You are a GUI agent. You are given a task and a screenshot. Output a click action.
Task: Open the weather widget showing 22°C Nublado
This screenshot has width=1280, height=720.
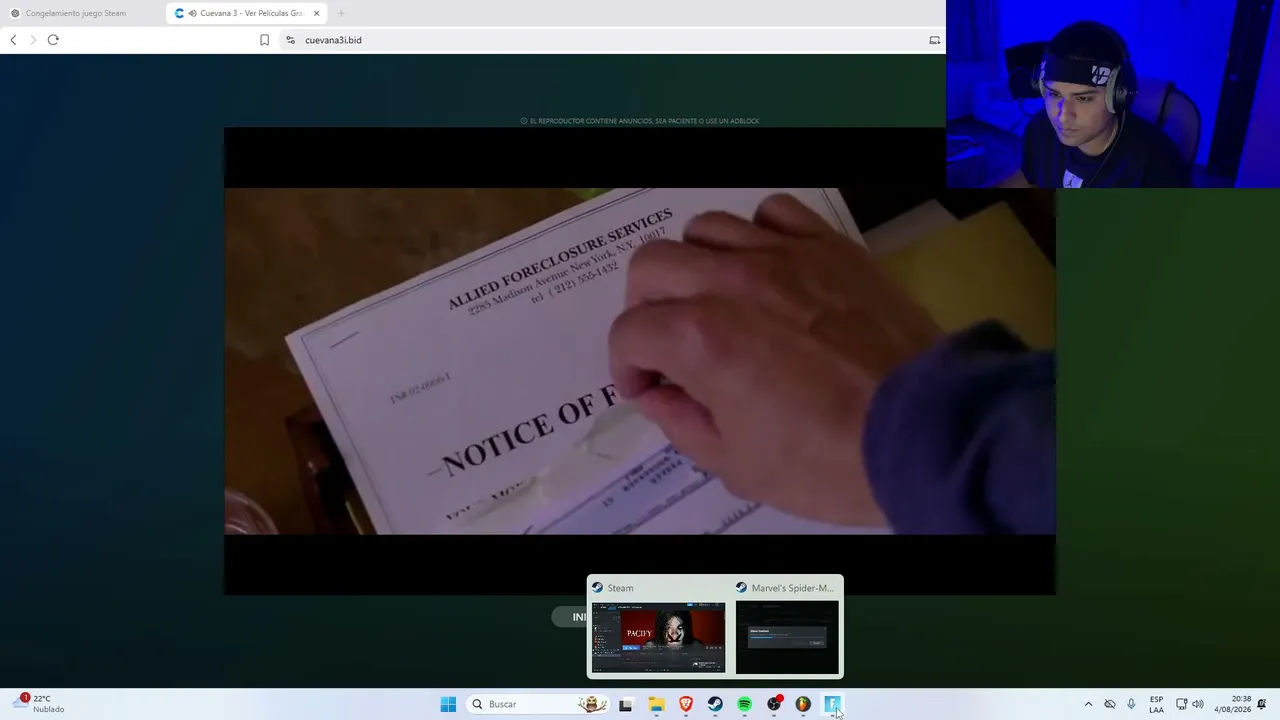[x=40, y=704]
